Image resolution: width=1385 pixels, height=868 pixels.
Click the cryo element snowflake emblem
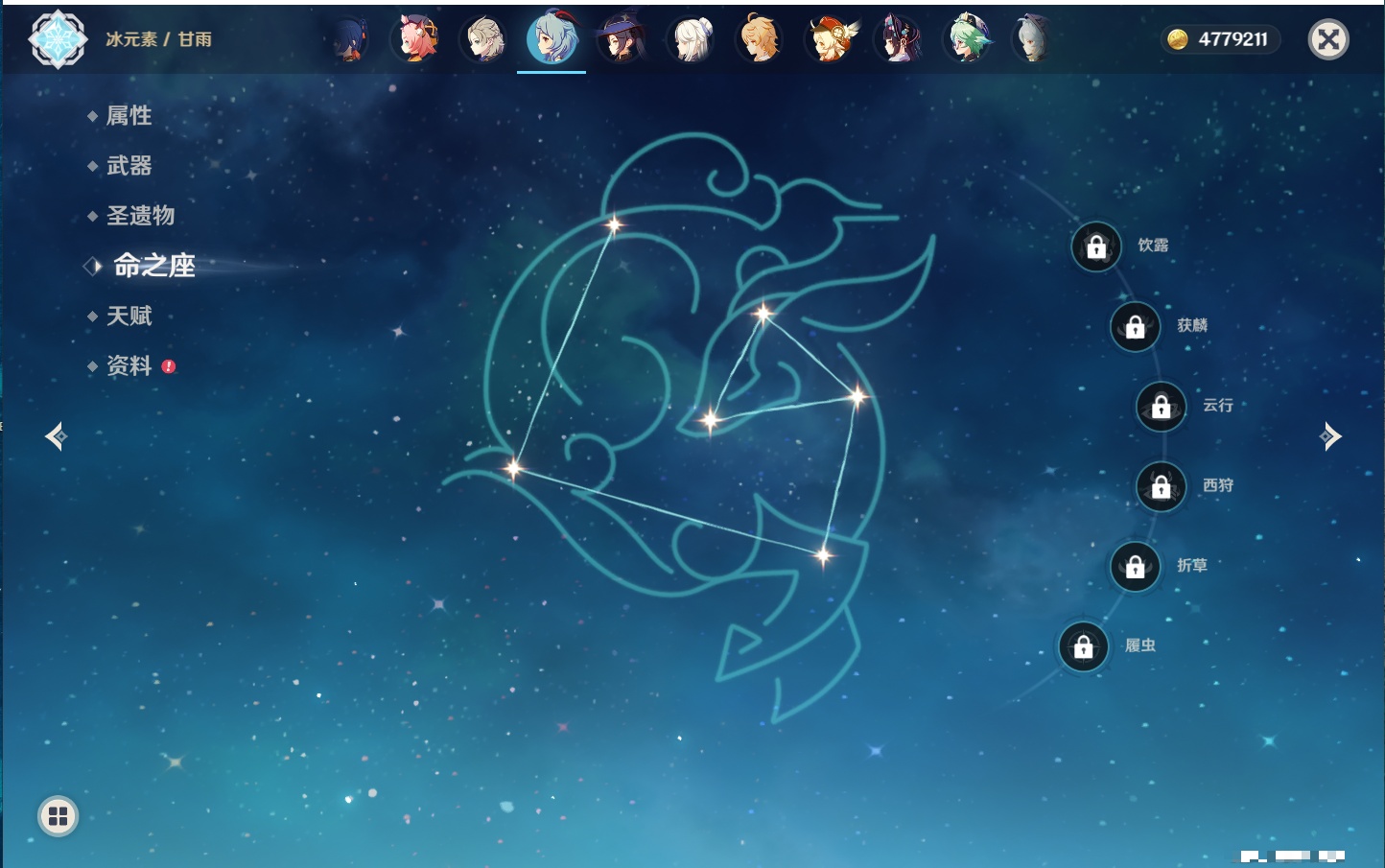pos(58,39)
